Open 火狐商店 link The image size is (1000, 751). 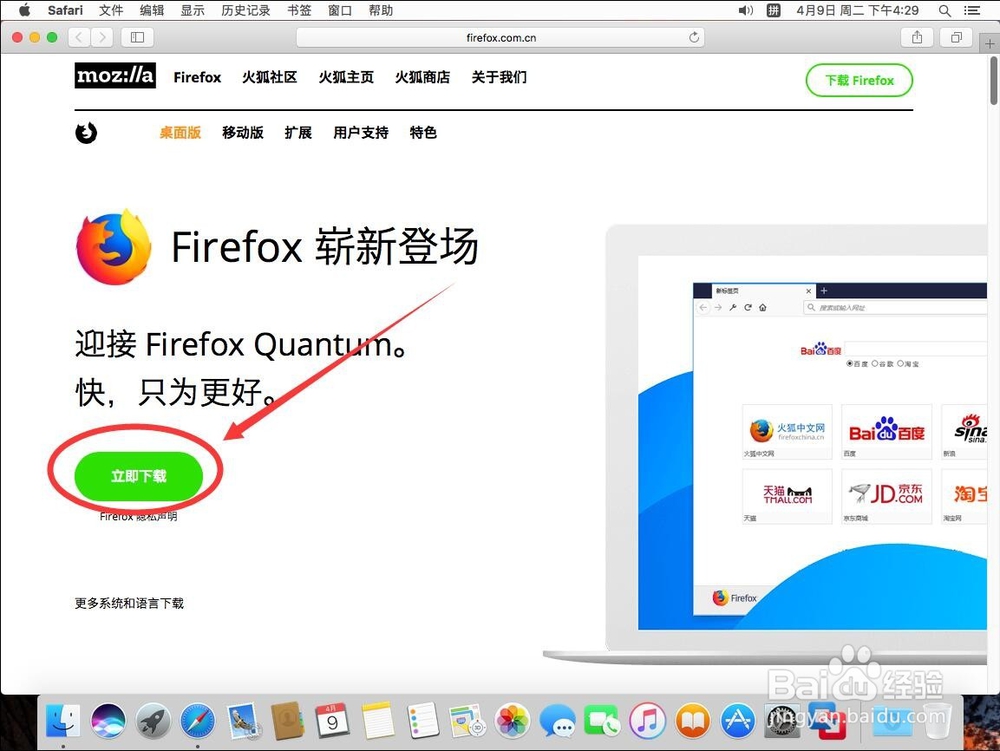(422, 77)
